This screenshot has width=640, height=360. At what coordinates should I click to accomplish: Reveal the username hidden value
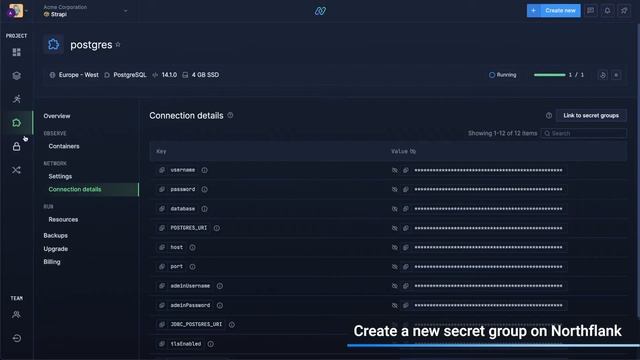pos(395,170)
